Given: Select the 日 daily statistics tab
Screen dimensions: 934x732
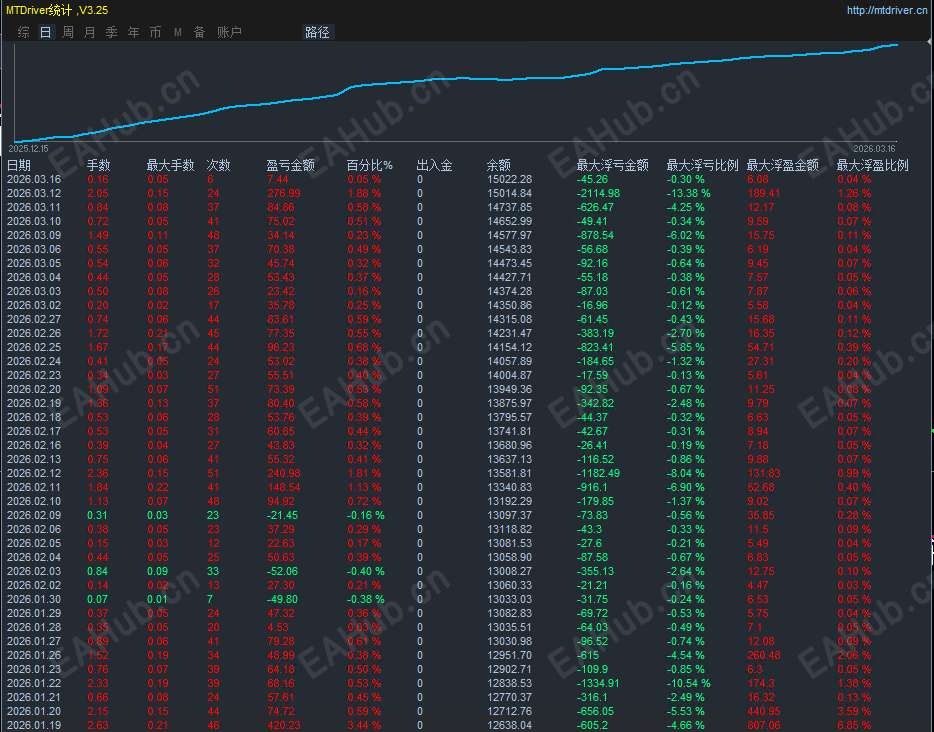Looking at the screenshot, I should coord(46,32).
